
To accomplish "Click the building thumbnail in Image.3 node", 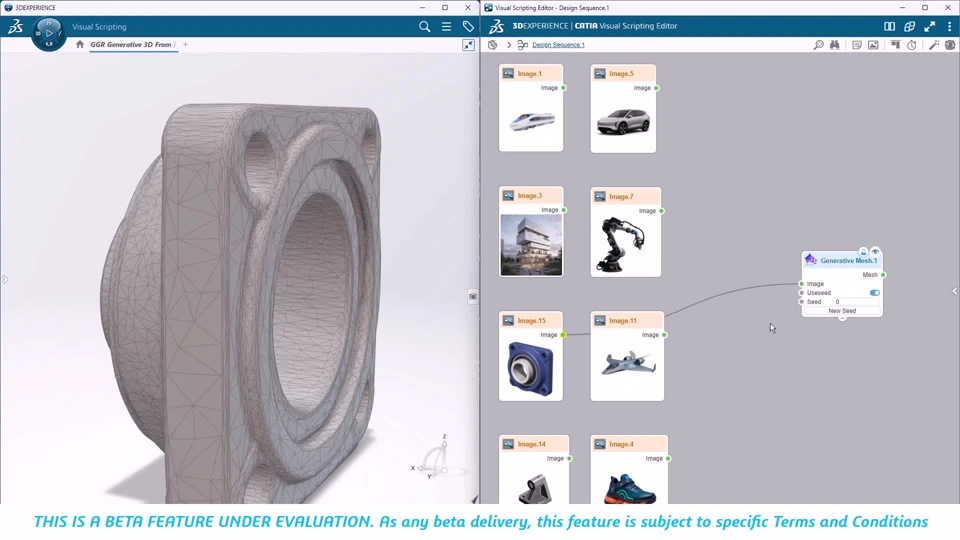I will [x=531, y=245].
